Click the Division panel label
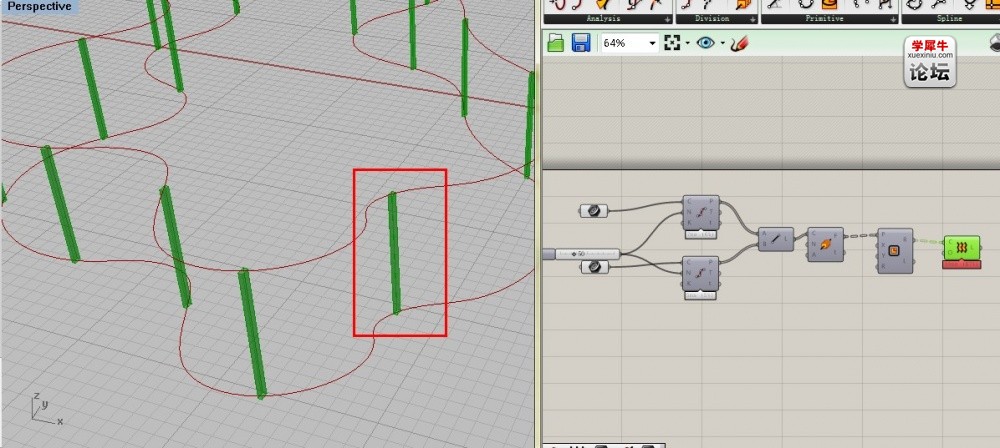1000x448 pixels. tap(712, 19)
